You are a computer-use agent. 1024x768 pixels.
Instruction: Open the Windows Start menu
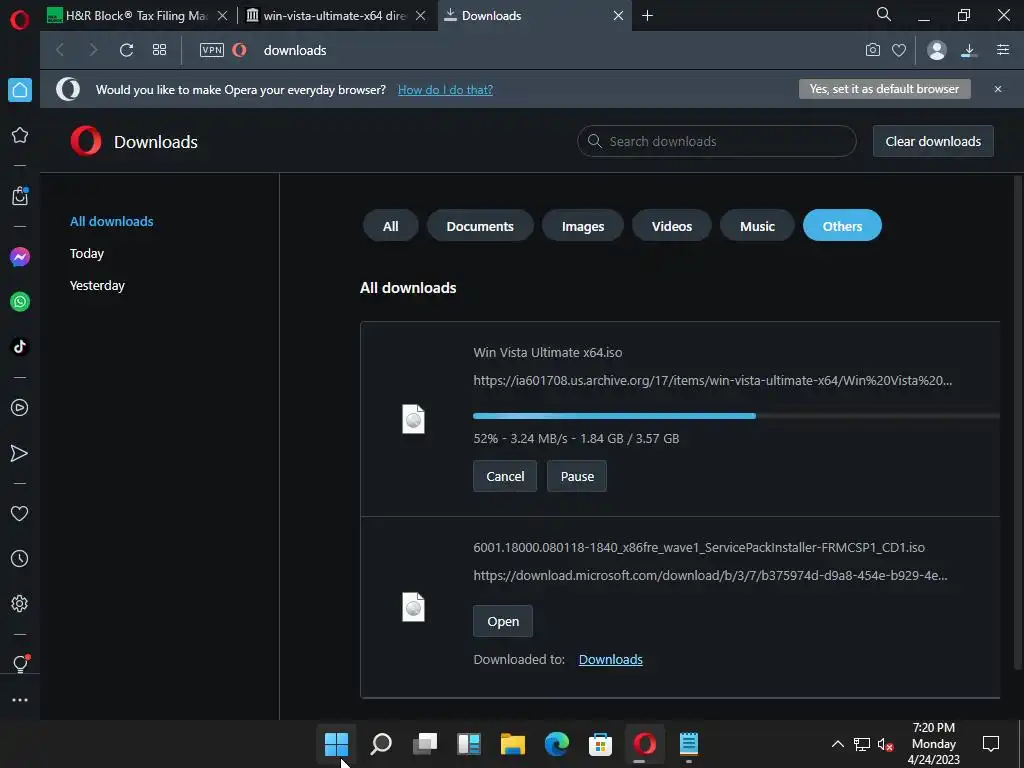click(336, 743)
